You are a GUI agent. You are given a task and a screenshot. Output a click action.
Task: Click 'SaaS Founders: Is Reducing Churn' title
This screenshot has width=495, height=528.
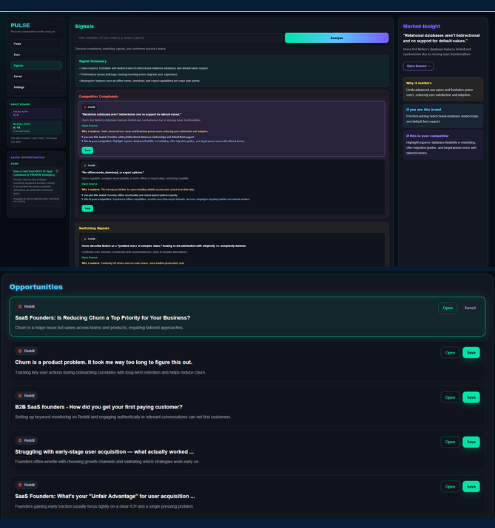[x=102, y=318]
